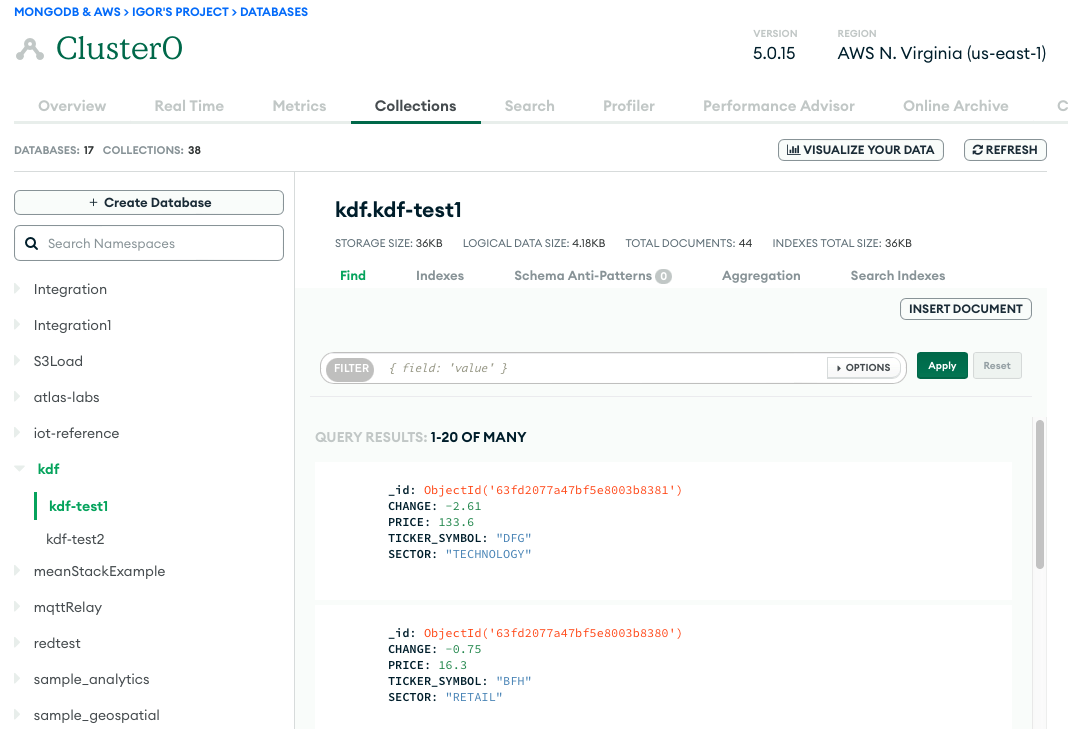Click TICKER_SYMBOL value "DFG"
The image size is (1068, 729).
(x=514, y=538)
